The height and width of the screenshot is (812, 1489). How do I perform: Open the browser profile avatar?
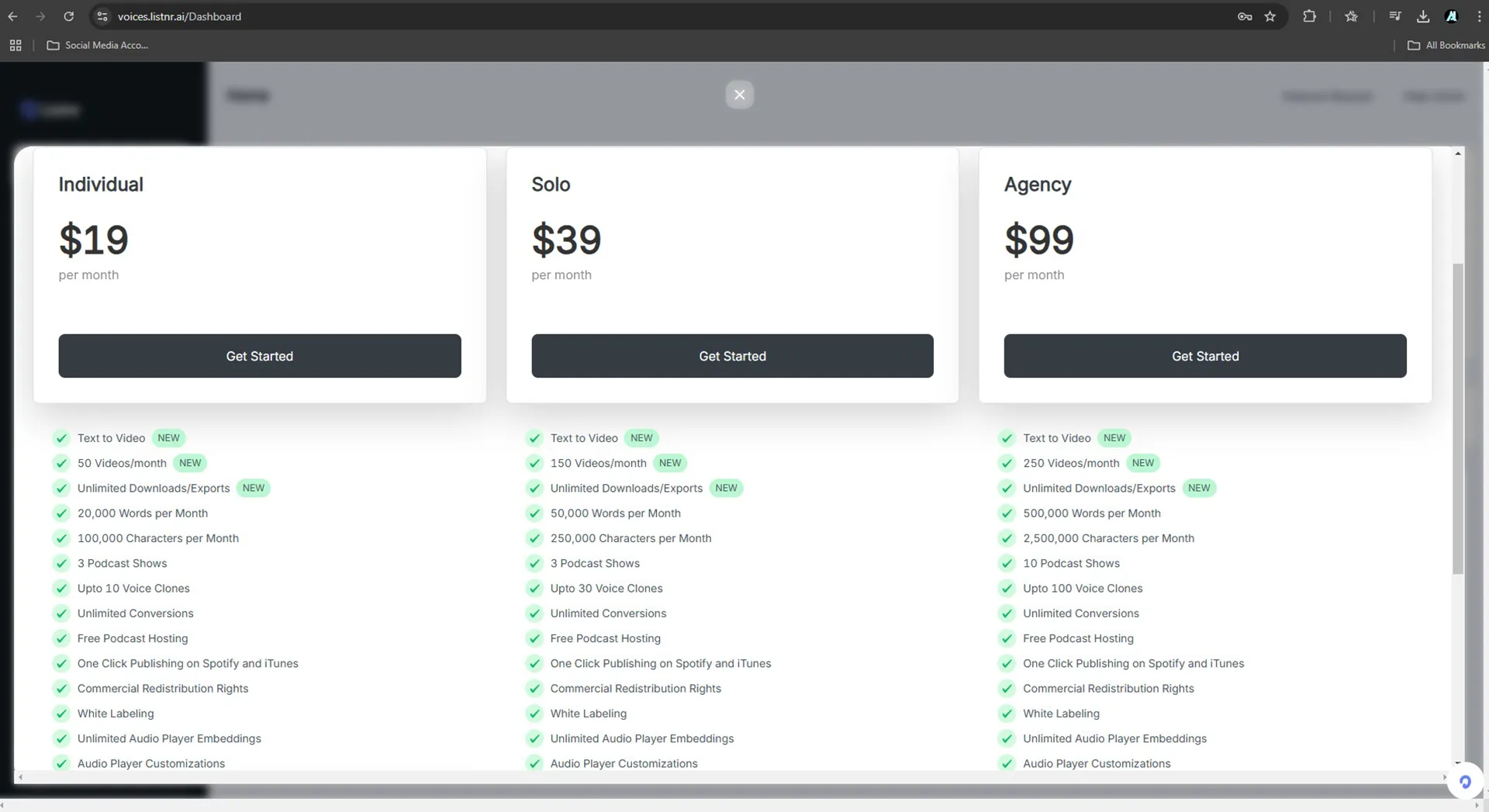(x=1451, y=16)
